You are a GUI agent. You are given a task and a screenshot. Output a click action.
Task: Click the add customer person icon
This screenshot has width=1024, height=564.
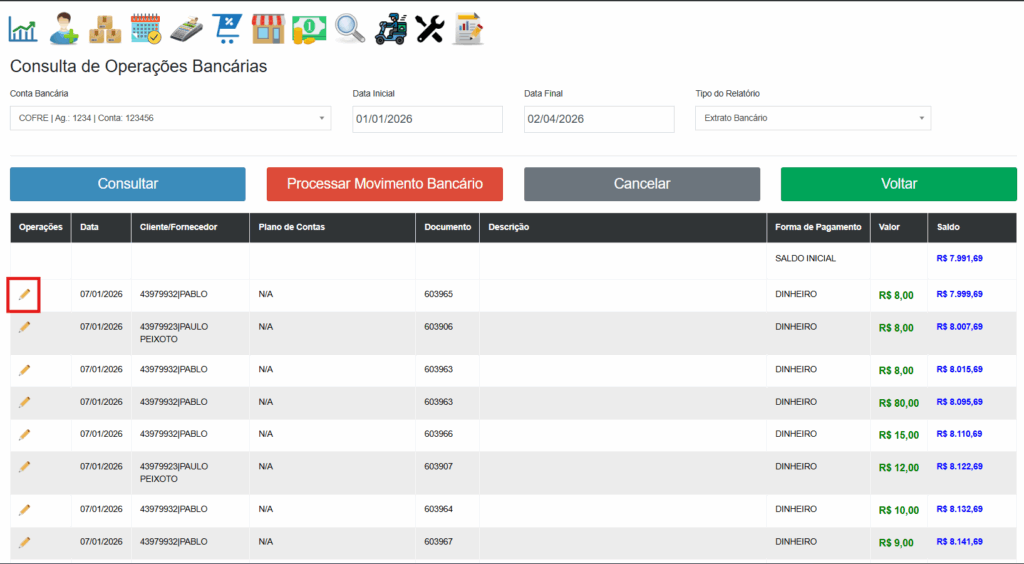[x=64, y=28]
